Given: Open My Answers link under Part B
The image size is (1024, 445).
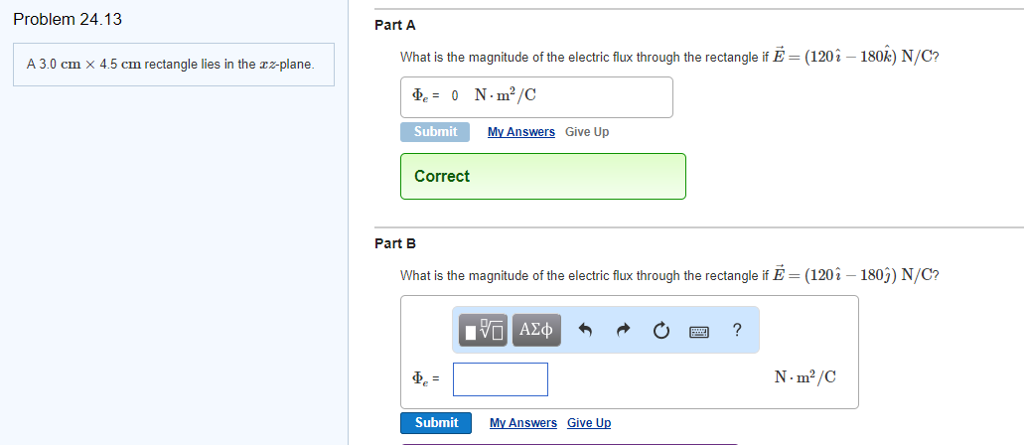Looking at the screenshot, I should pyautogui.click(x=523, y=423).
